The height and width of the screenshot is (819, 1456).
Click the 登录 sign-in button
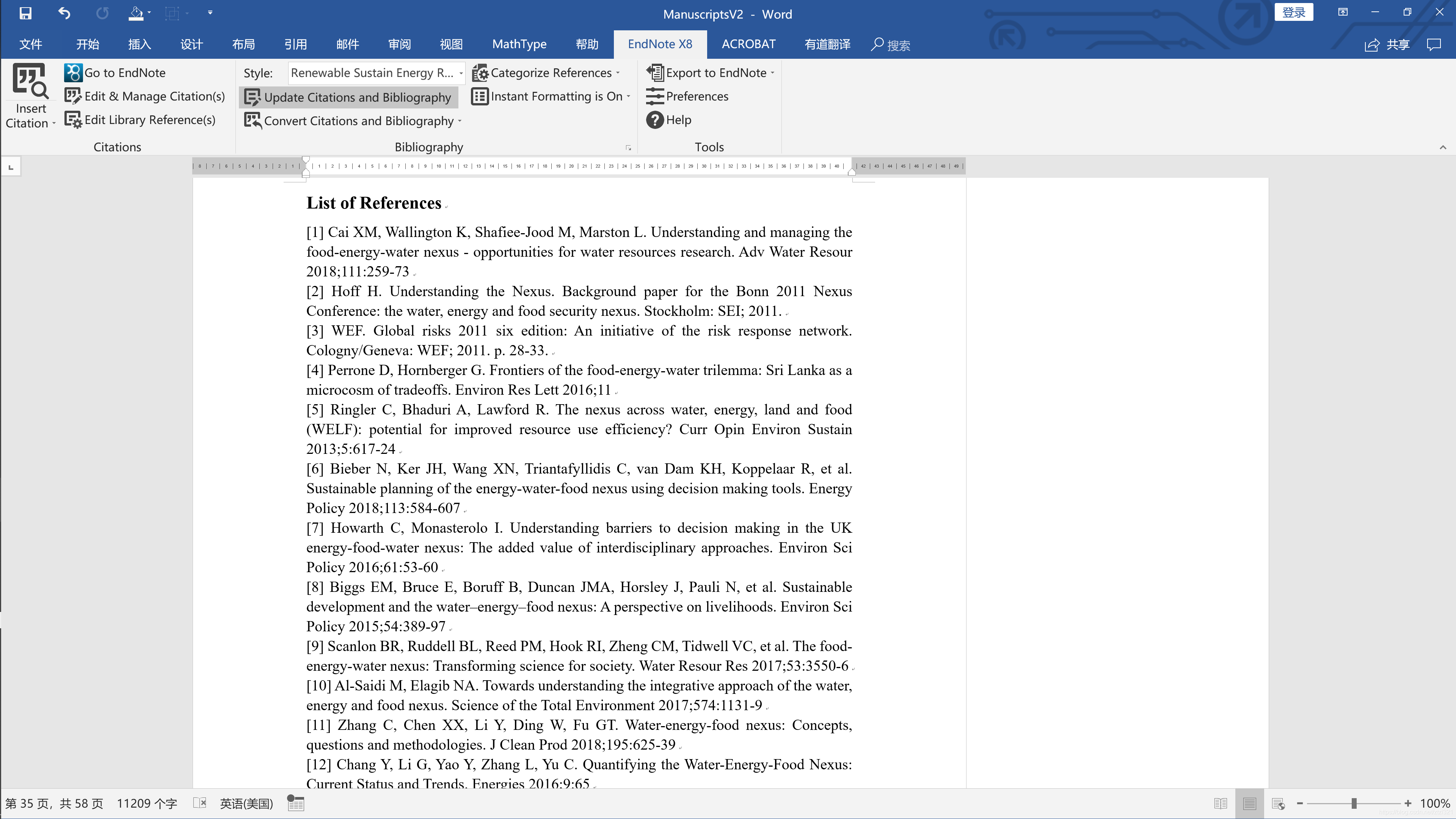1293,13
